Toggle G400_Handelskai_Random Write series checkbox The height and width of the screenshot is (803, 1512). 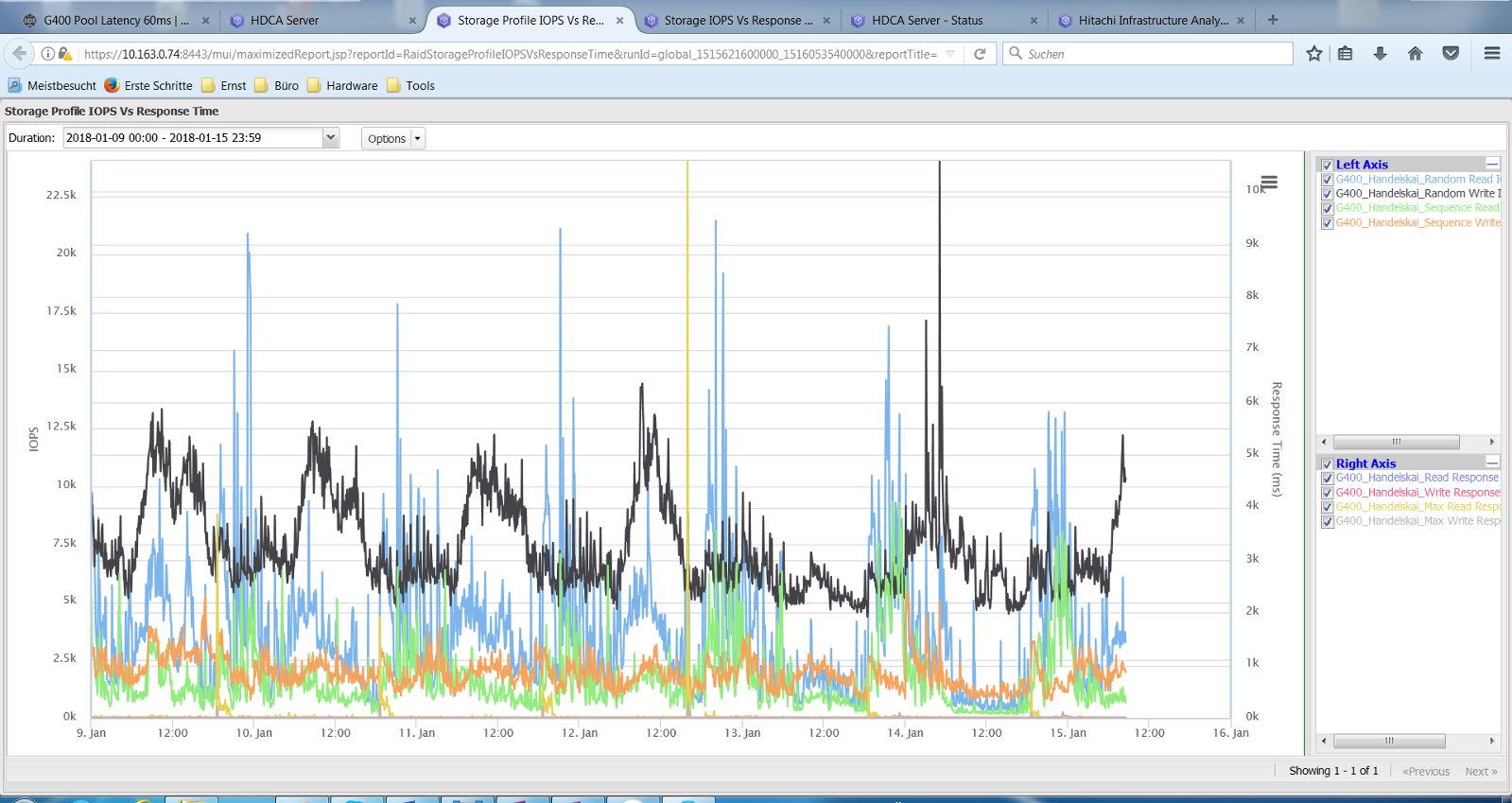[x=1327, y=194]
